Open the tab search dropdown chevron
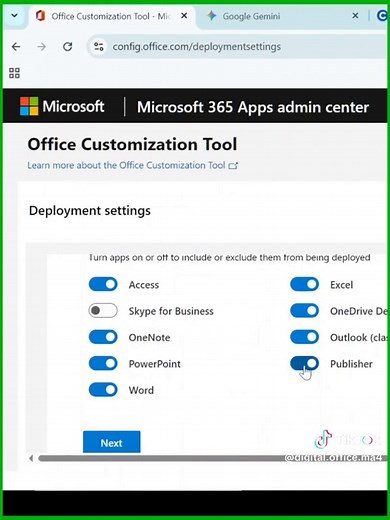 [x=14, y=16]
